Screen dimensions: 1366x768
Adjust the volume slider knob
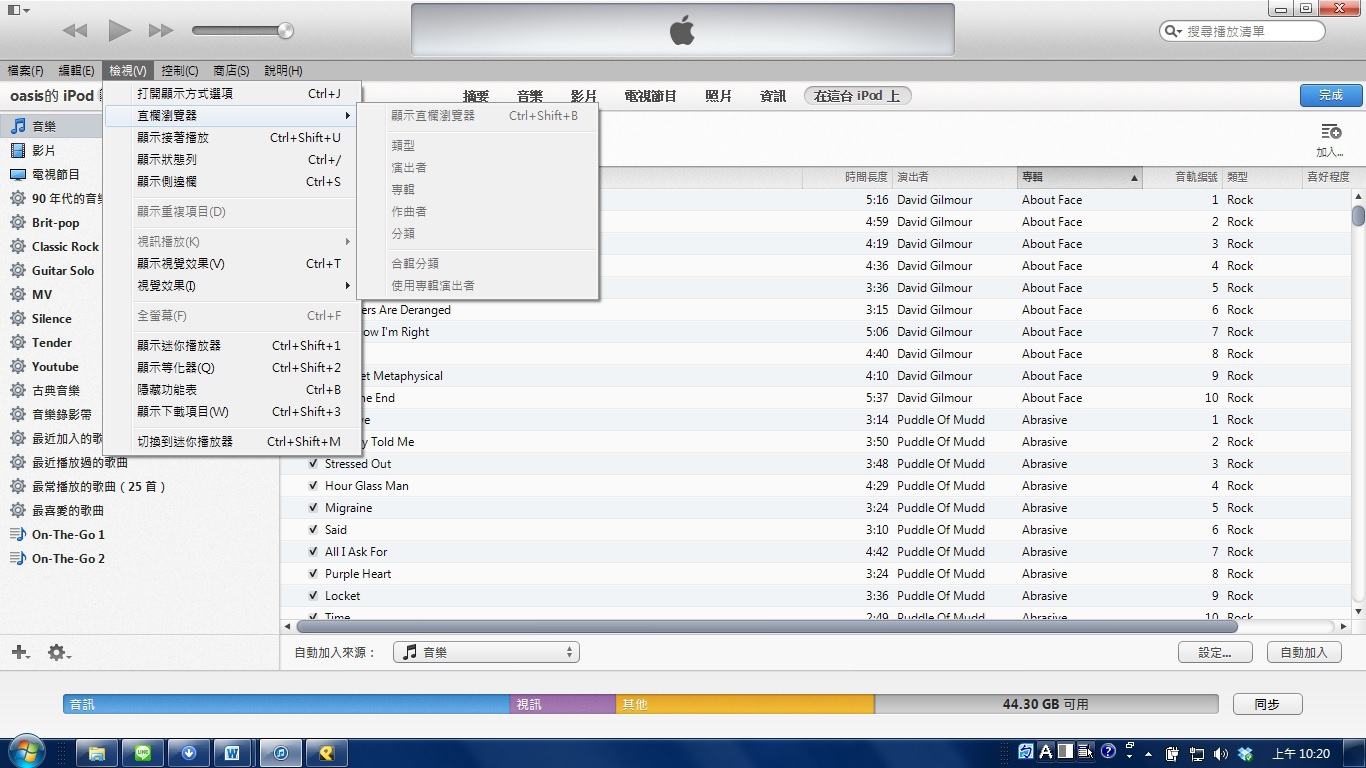point(285,31)
